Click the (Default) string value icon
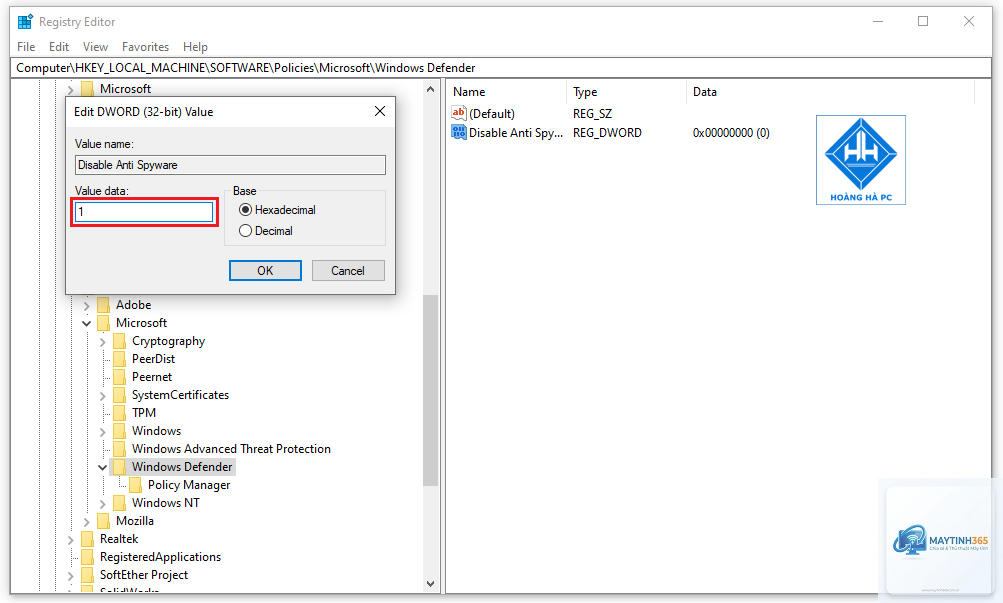This screenshot has height=603, width=1003. click(459, 113)
